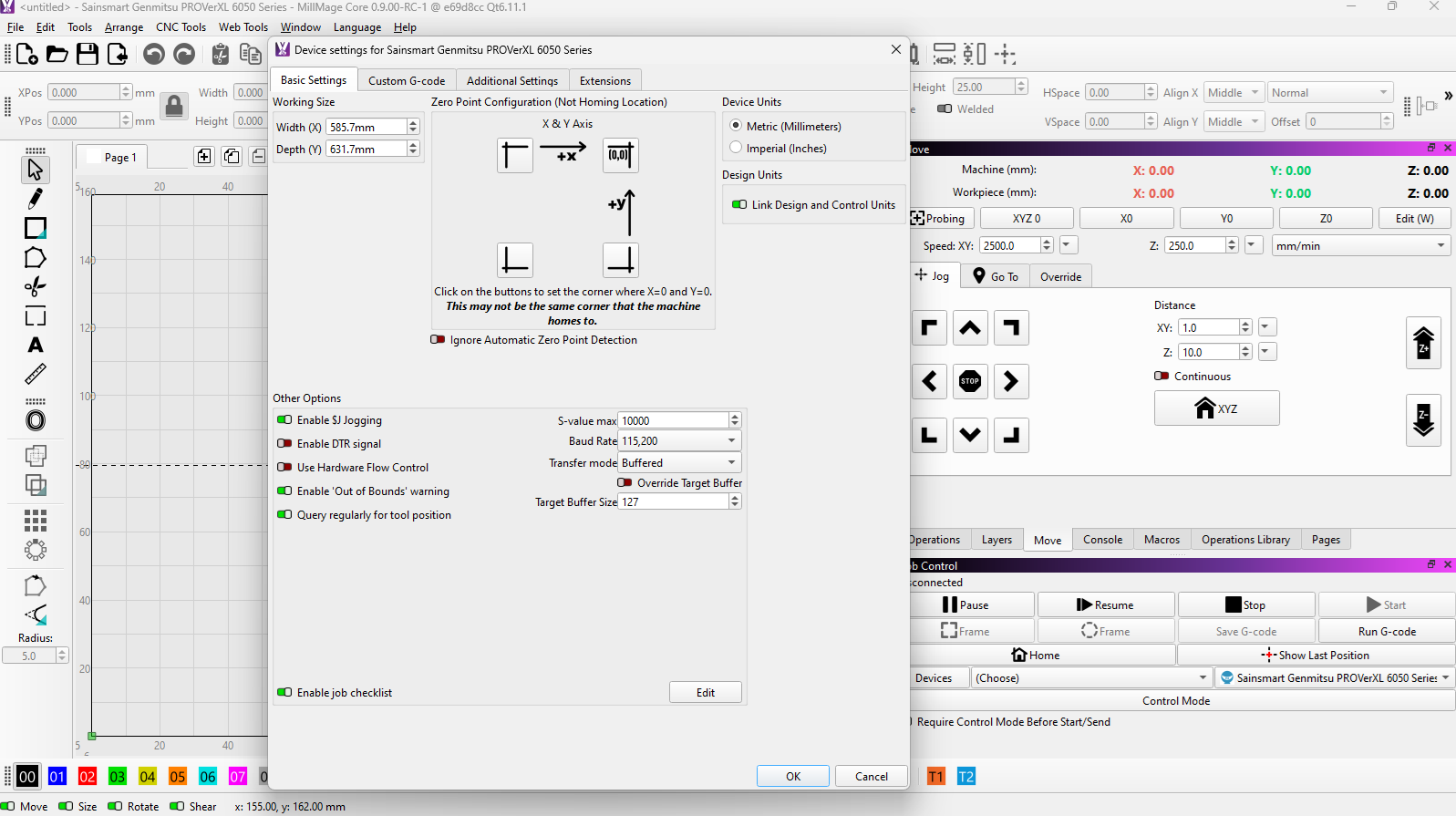Open the Align X dropdown
This screenshot has width=1456, height=816.
(1234, 93)
